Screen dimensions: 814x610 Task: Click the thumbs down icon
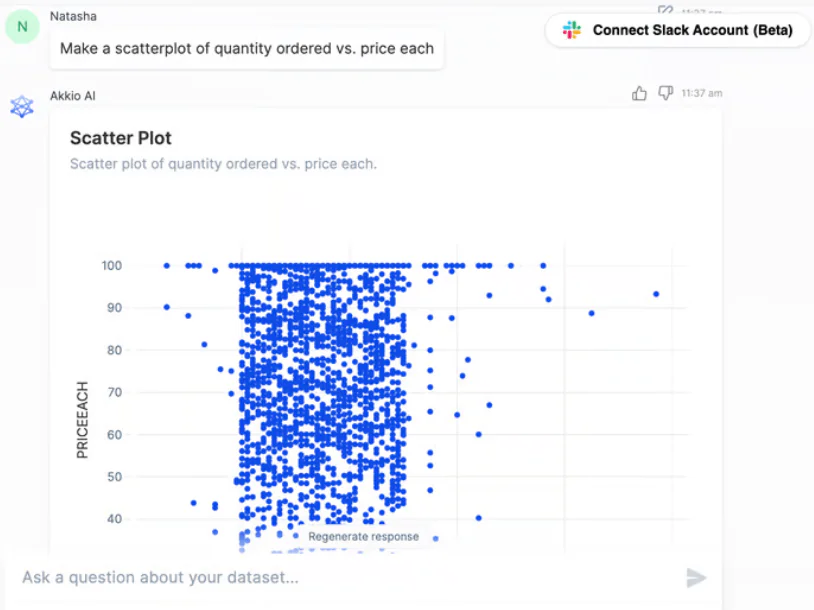666,93
